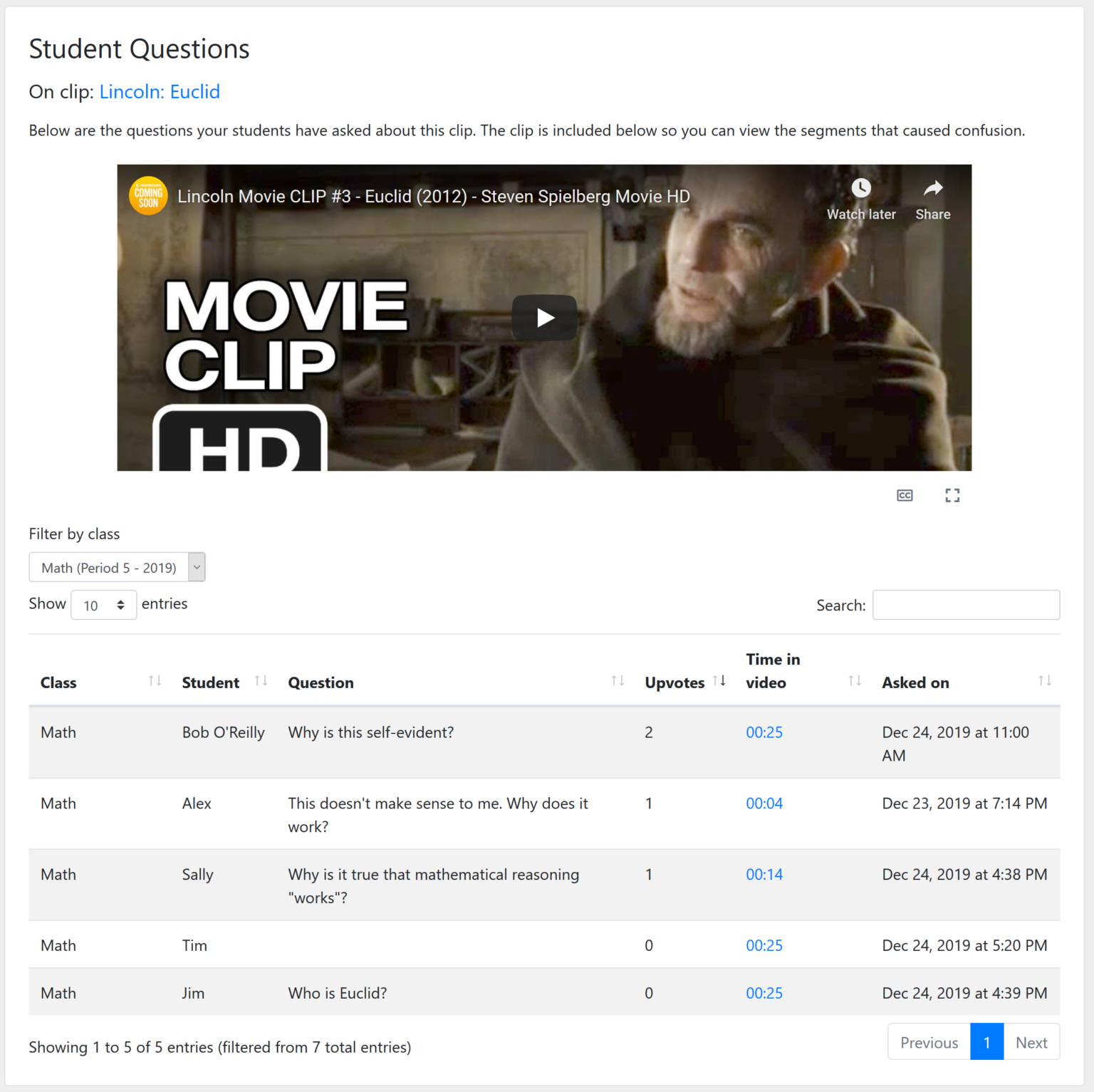Click the Next pagination button
Image resolution: width=1094 pixels, height=1092 pixels.
click(1031, 1041)
